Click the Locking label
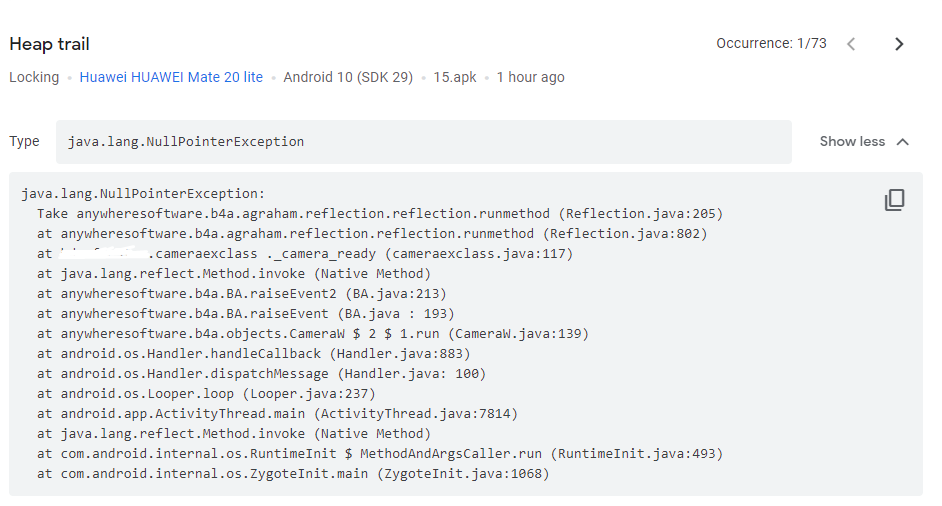 [34, 77]
